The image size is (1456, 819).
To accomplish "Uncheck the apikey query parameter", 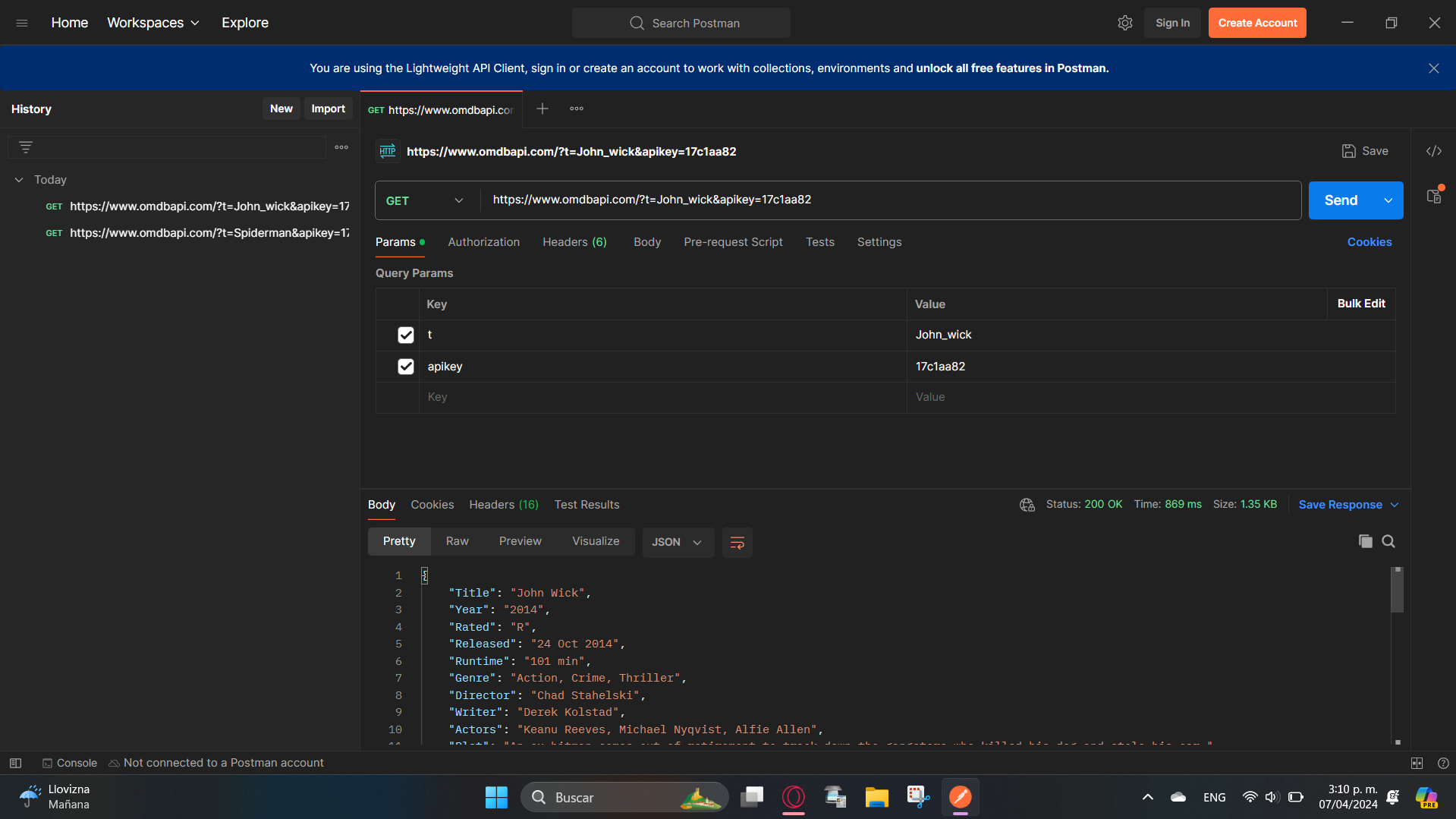I will tap(406, 367).
